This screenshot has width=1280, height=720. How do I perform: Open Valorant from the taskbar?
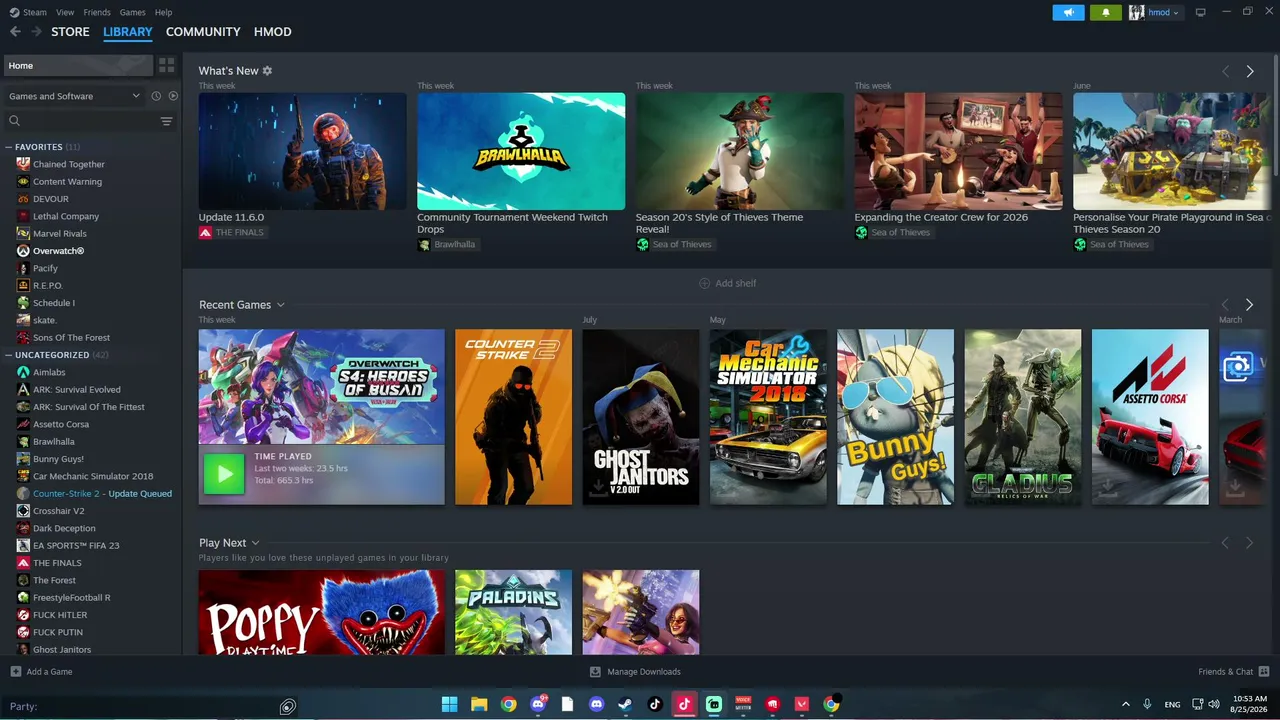tap(801, 704)
